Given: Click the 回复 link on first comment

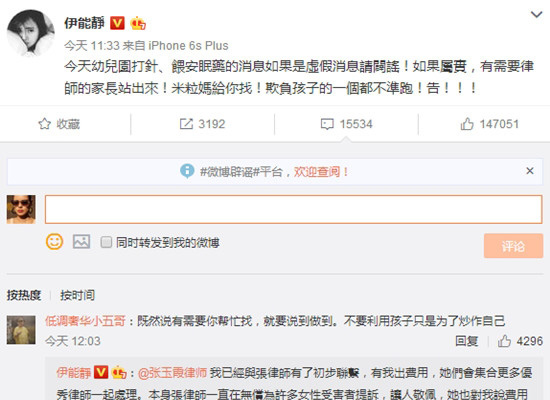Looking at the screenshot, I should pyautogui.click(x=467, y=341).
